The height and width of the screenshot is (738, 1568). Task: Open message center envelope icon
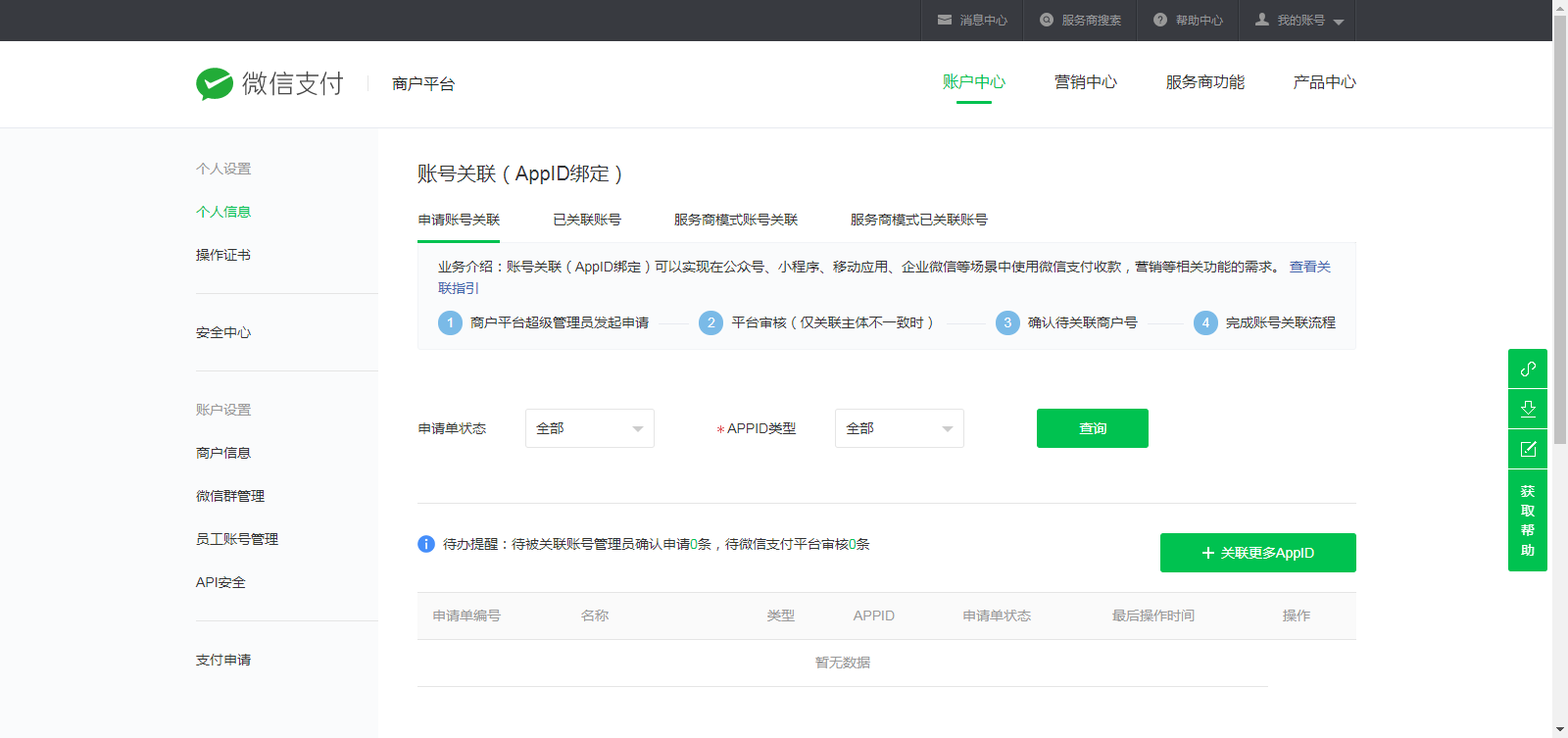pyautogui.click(x=945, y=20)
